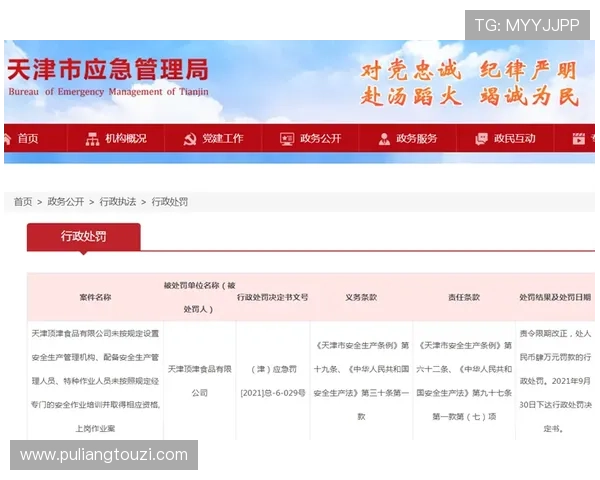Click the case name cell starting 天津顶津食品有限公司未按规定

(x=95, y=381)
